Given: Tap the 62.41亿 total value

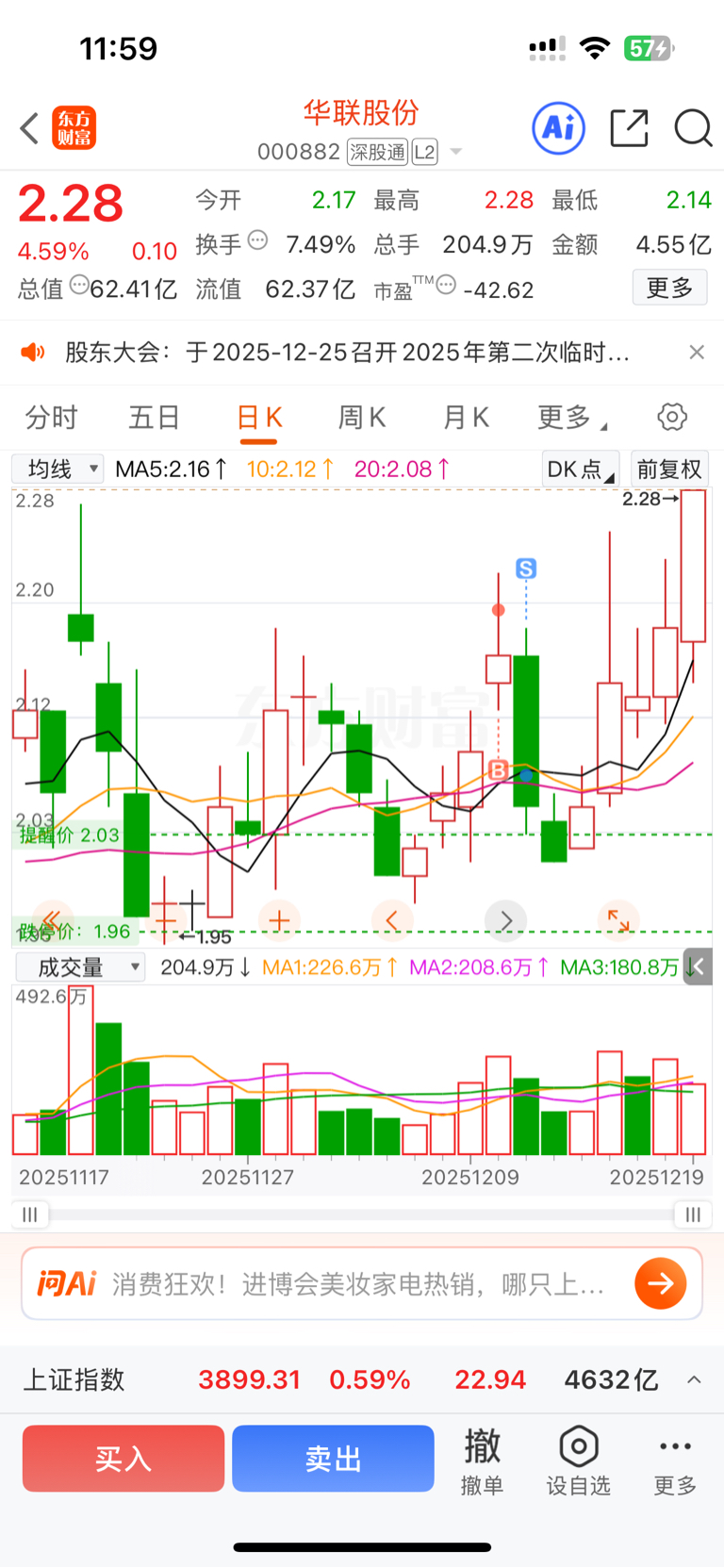Looking at the screenshot, I should (134, 289).
